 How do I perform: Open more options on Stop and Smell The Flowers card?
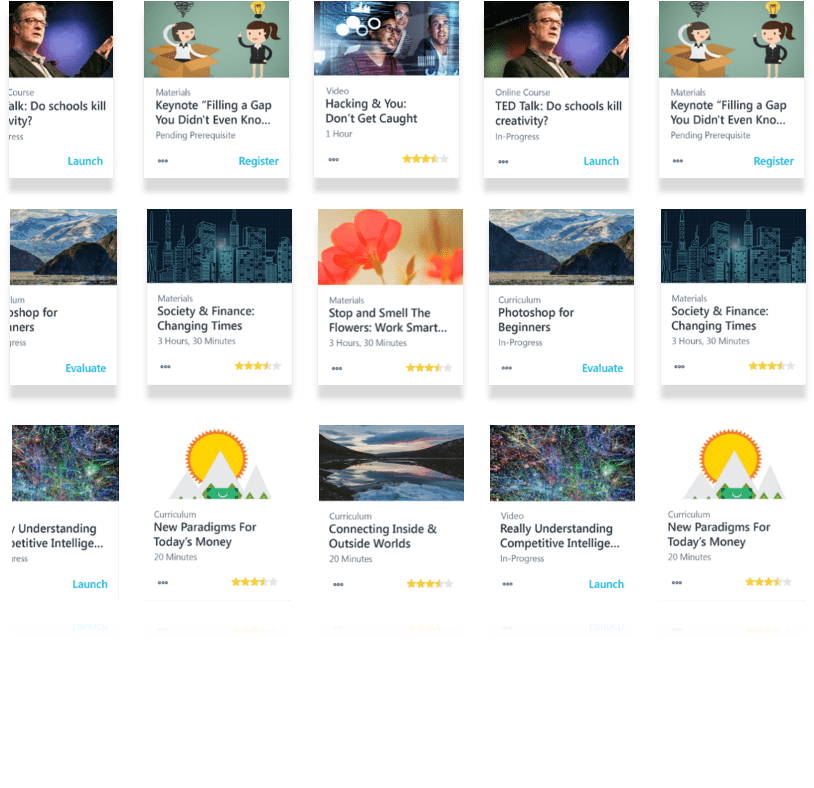tap(337, 368)
